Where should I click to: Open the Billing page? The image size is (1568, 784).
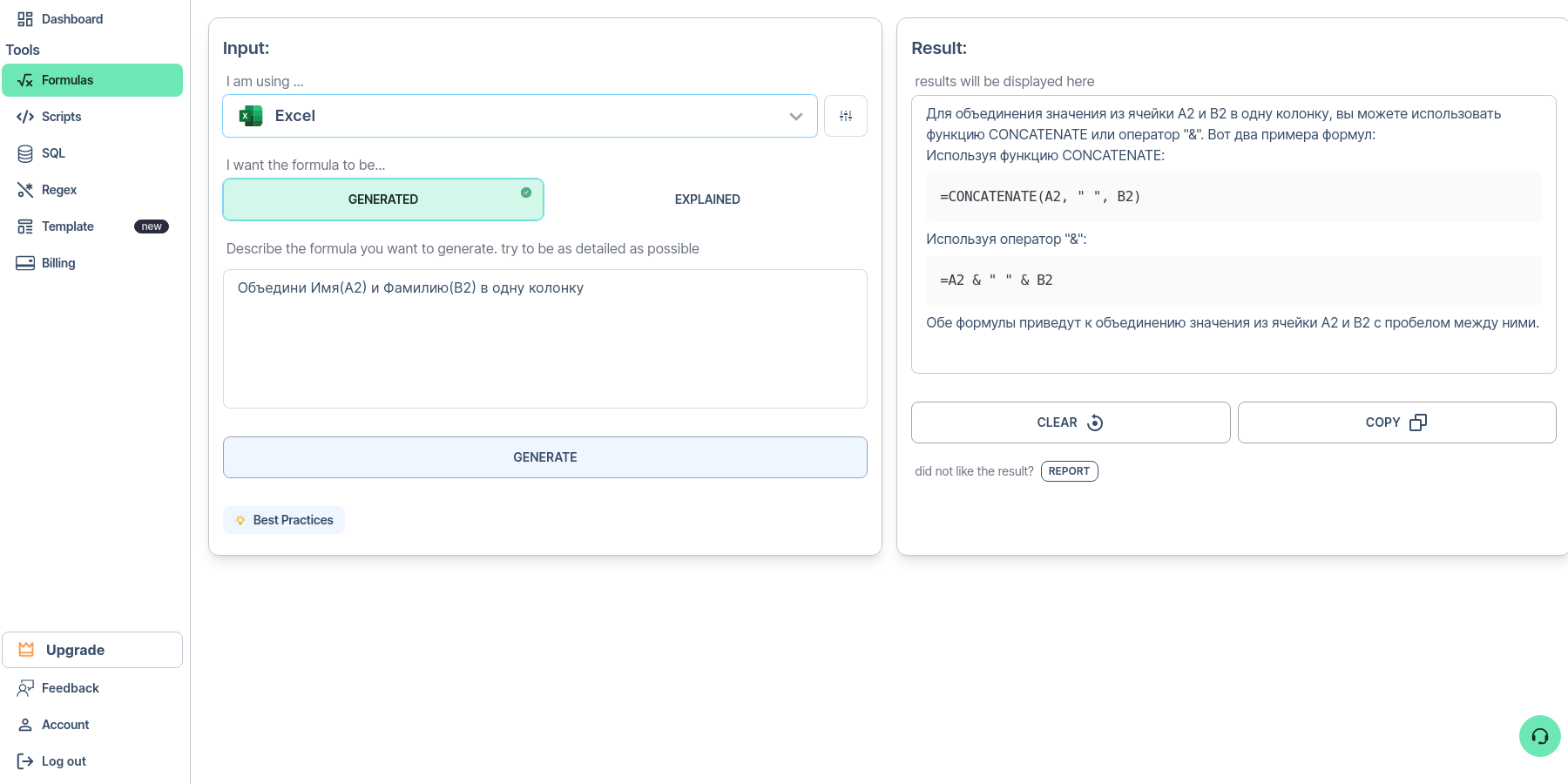tap(57, 263)
